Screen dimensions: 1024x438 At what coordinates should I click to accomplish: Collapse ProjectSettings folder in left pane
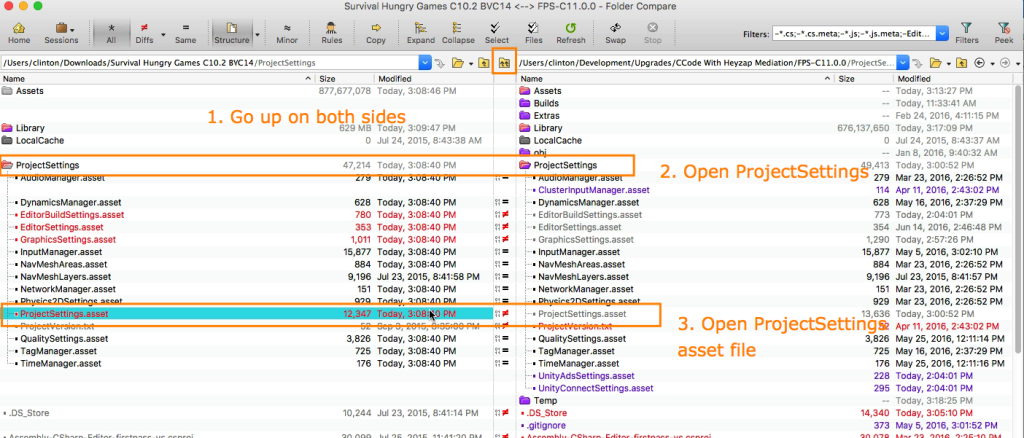[7, 165]
